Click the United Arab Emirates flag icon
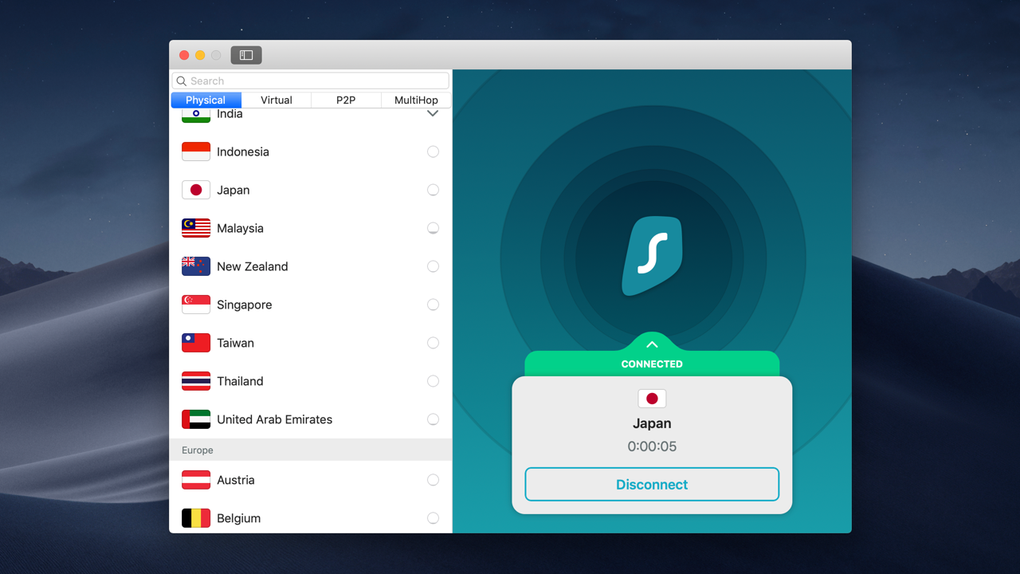 coord(196,420)
